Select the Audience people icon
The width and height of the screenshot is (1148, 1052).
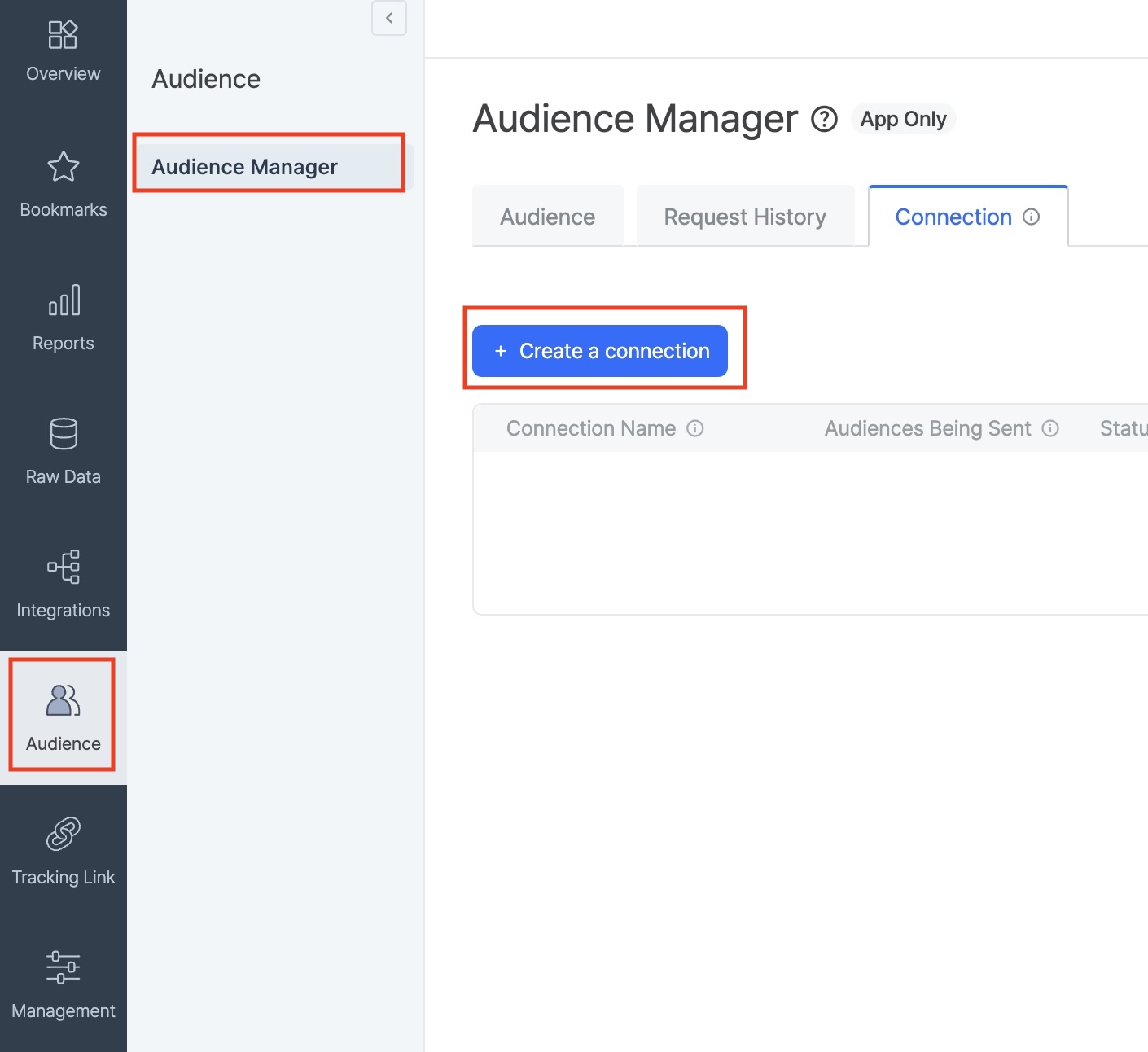pyautogui.click(x=63, y=700)
